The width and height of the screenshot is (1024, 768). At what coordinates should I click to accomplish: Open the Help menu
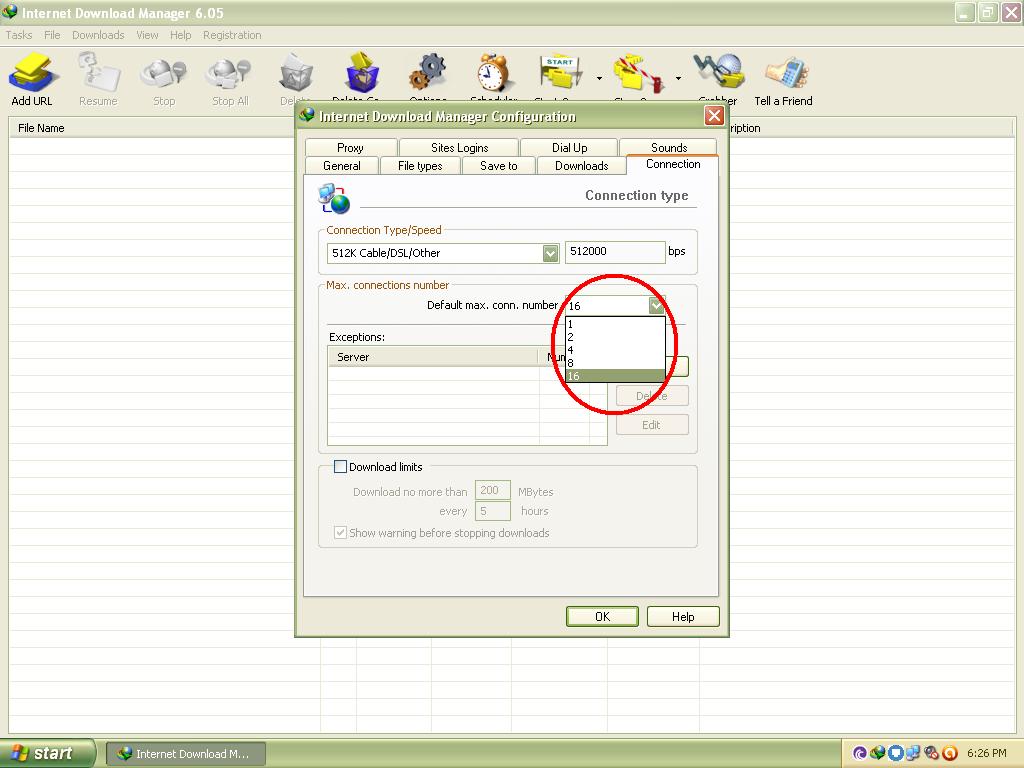[180, 35]
